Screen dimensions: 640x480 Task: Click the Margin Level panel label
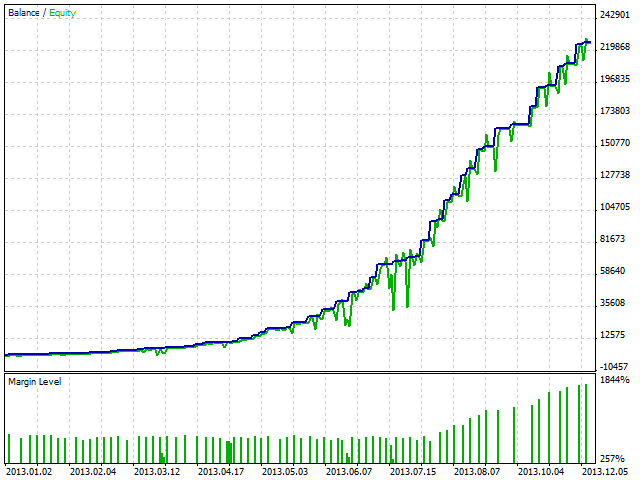click(x=35, y=382)
